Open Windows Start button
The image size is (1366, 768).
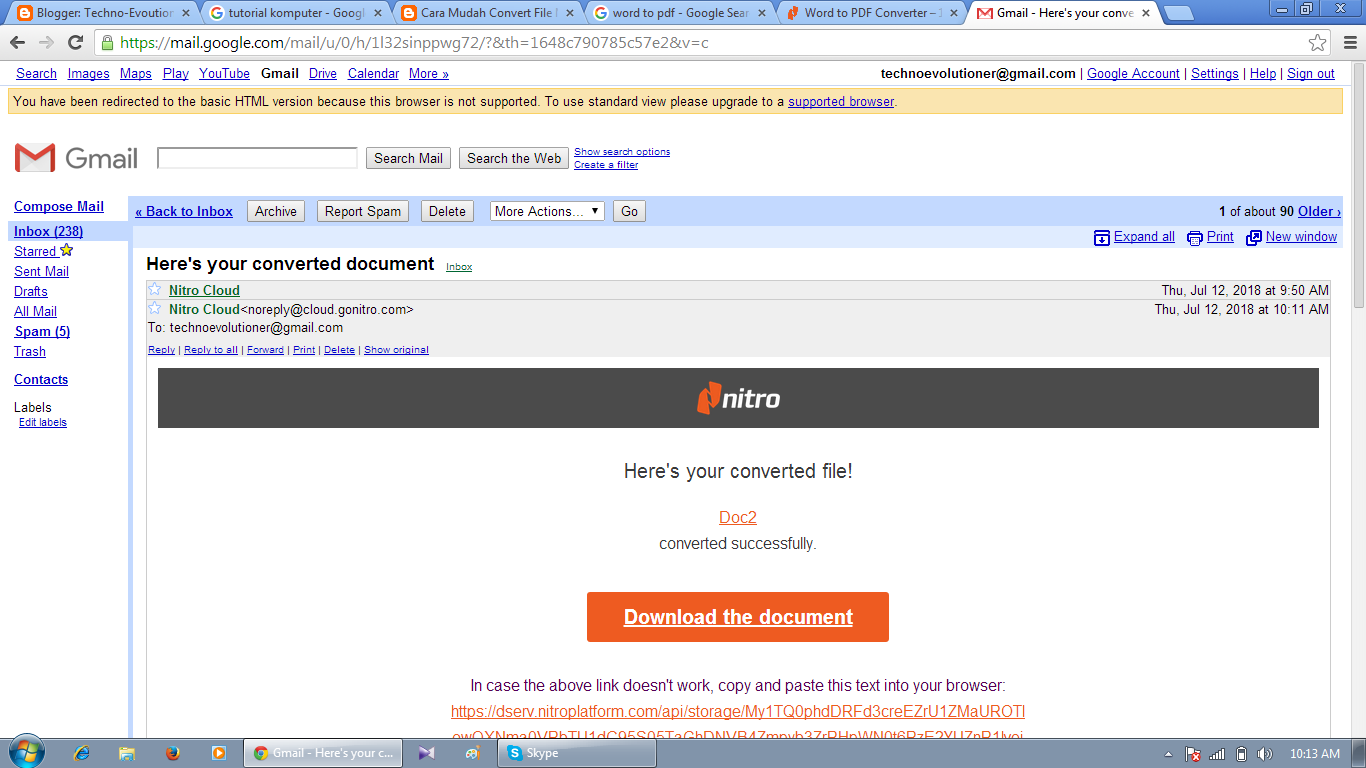pos(26,752)
